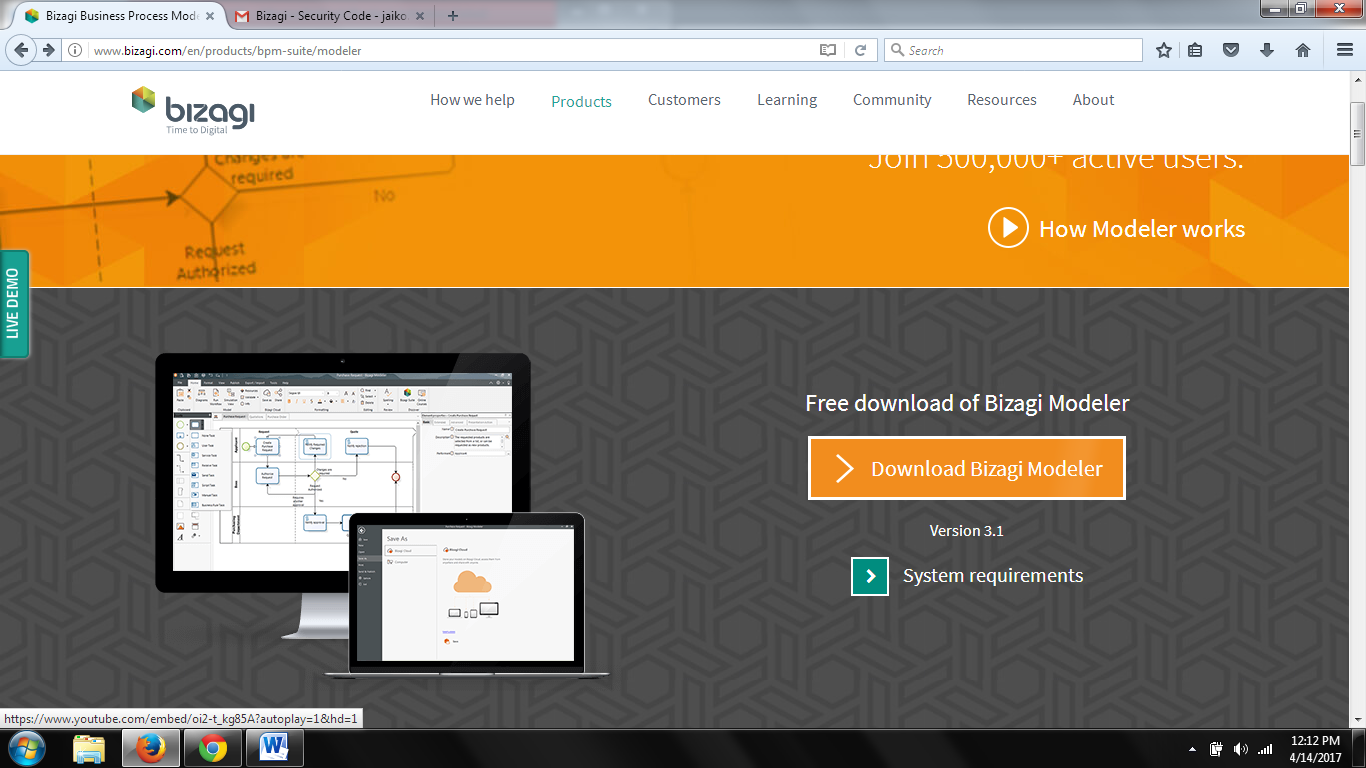Open File Explorer from taskbar
The width and height of the screenshot is (1366, 768).
89,748
